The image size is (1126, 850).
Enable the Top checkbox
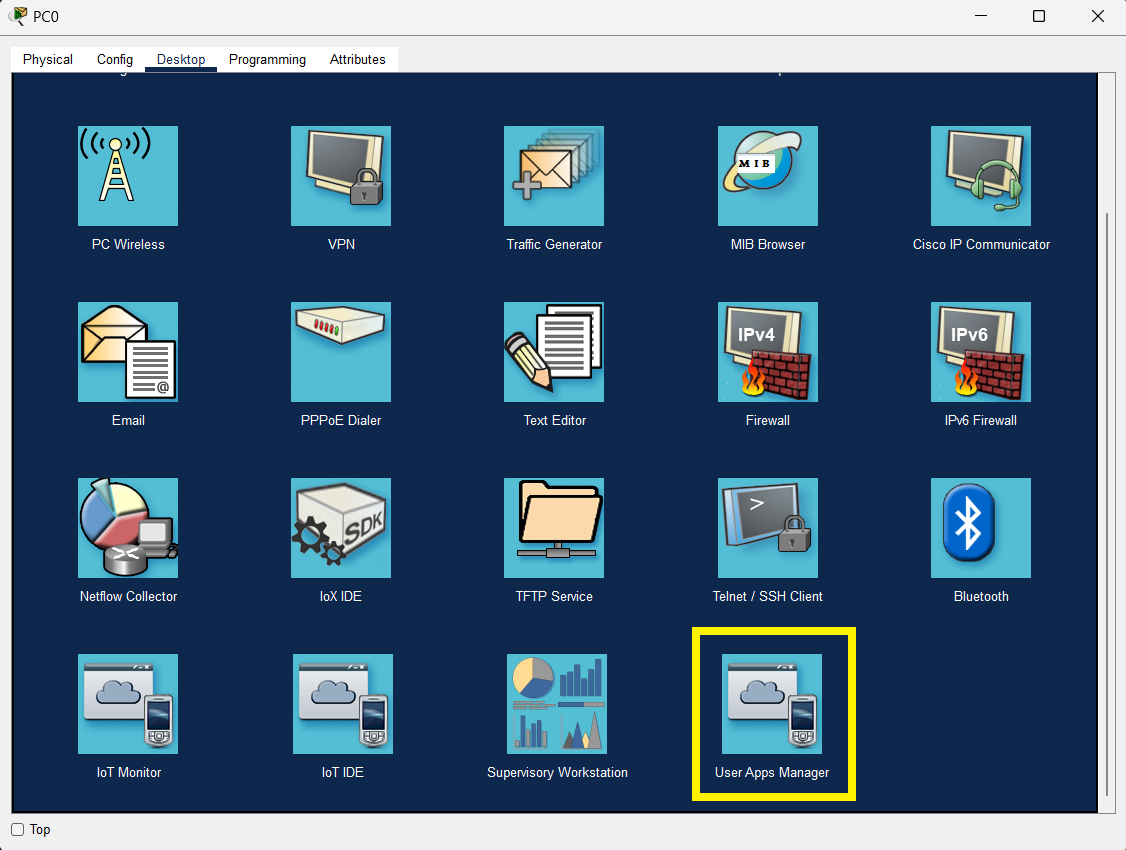[18, 830]
